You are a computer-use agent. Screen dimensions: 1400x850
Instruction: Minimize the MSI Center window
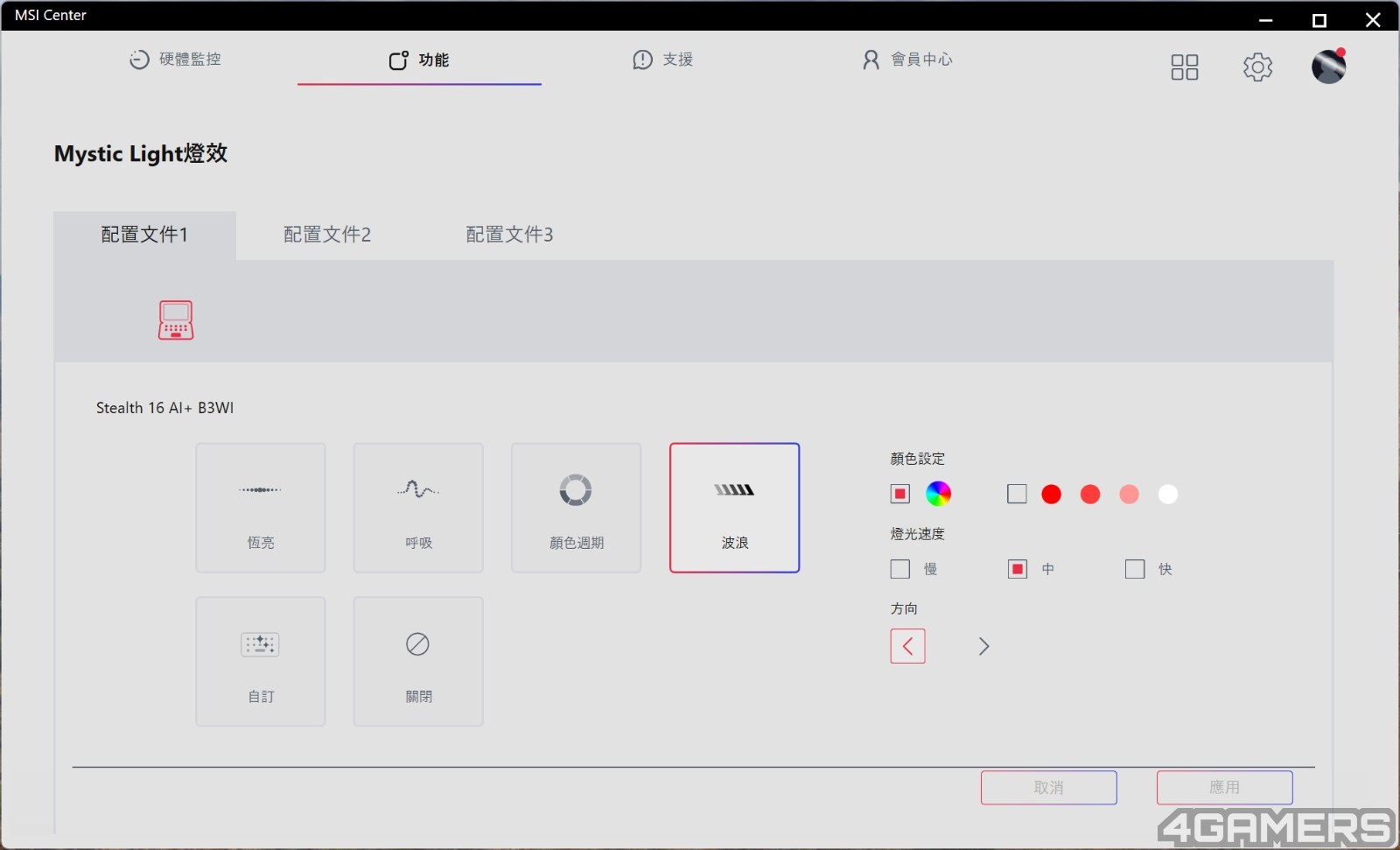1266,19
